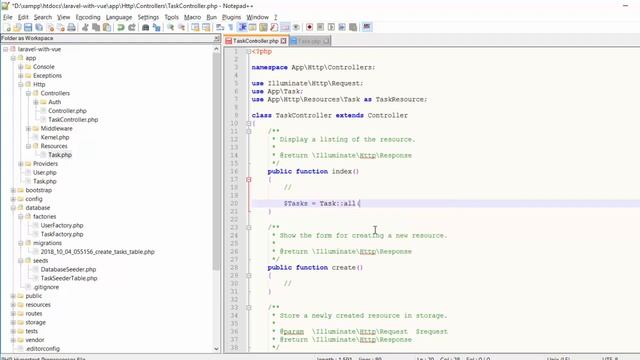Toggle Synchronize Horizontal Scrolling
The height and width of the screenshot is (360, 640).
(206, 27)
